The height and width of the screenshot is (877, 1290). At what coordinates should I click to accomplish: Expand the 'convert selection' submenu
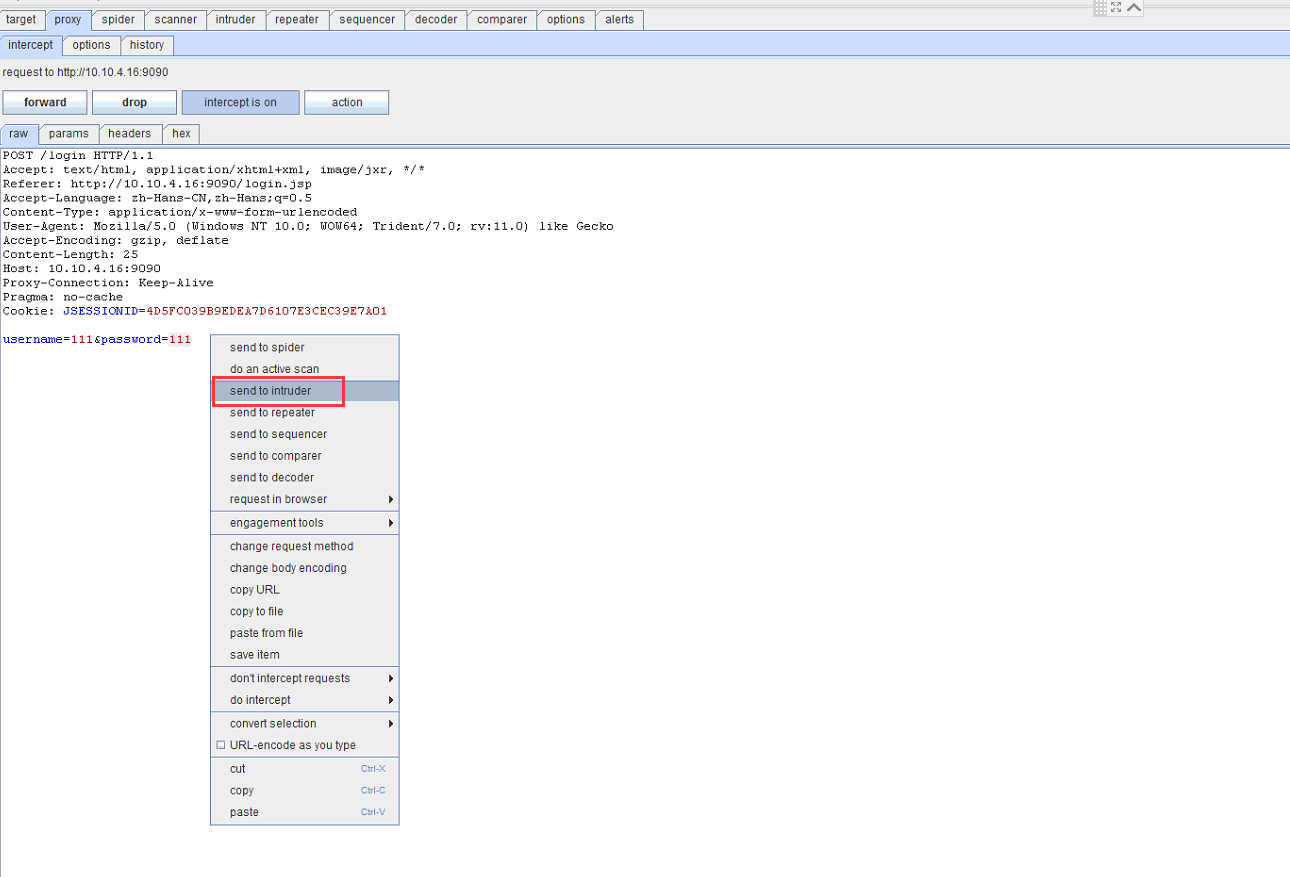(x=304, y=724)
